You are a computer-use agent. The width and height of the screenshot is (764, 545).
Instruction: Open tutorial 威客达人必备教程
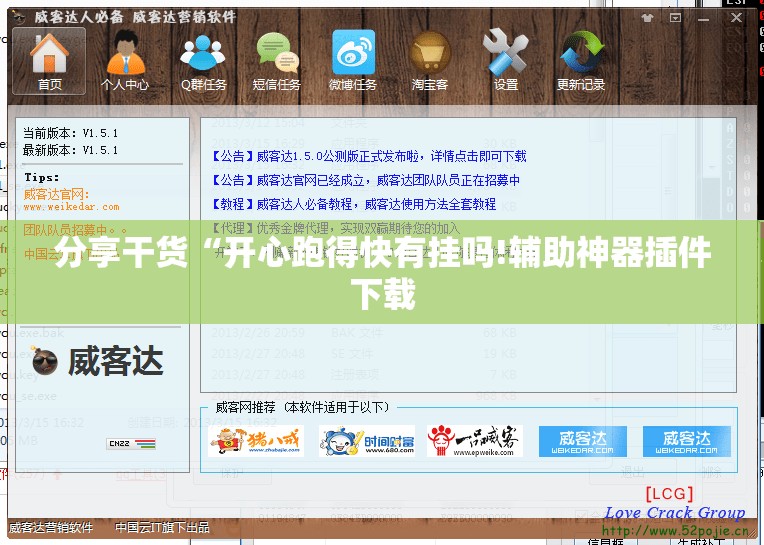click(354, 204)
